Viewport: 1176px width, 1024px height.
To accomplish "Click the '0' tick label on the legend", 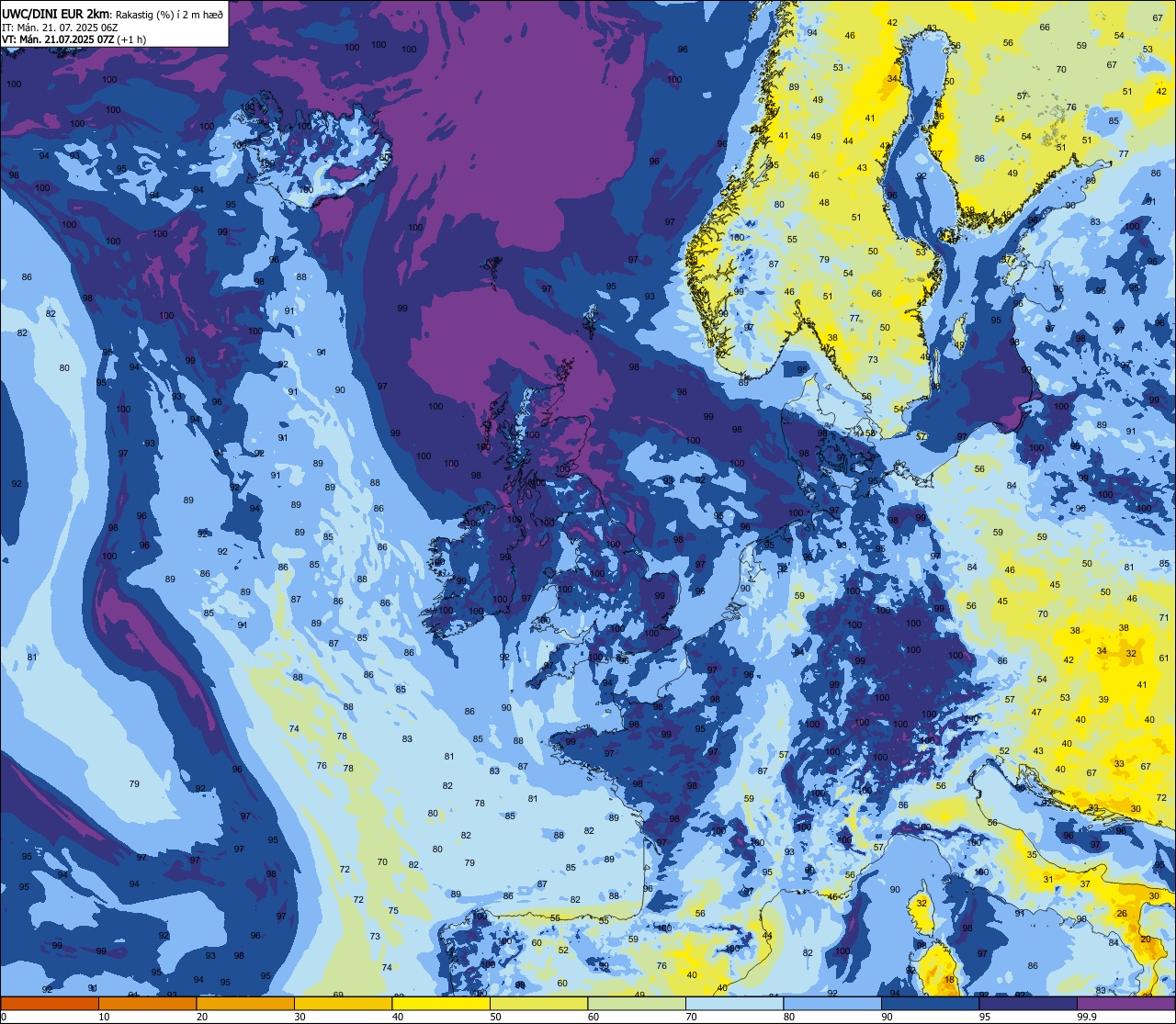I will point(3,1017).
